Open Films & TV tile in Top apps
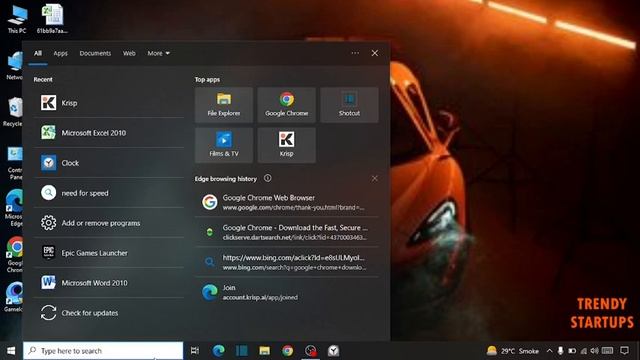This screenshot has width=640, height=360. point(224,145)
